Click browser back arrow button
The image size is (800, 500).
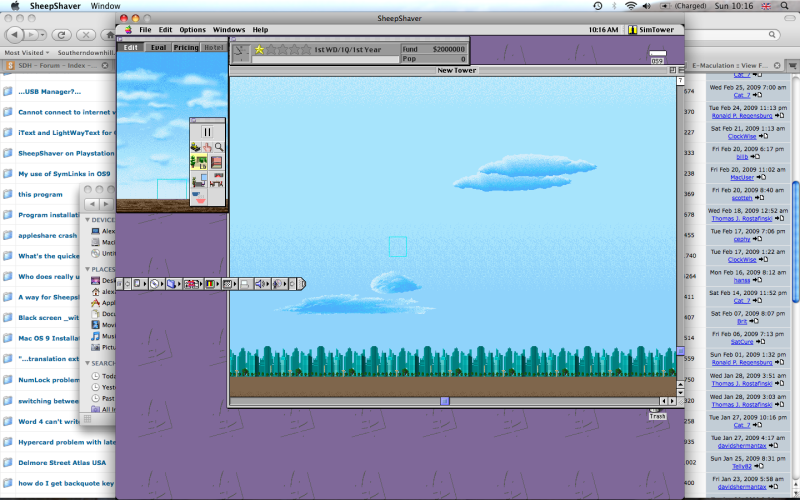(14, 35)
